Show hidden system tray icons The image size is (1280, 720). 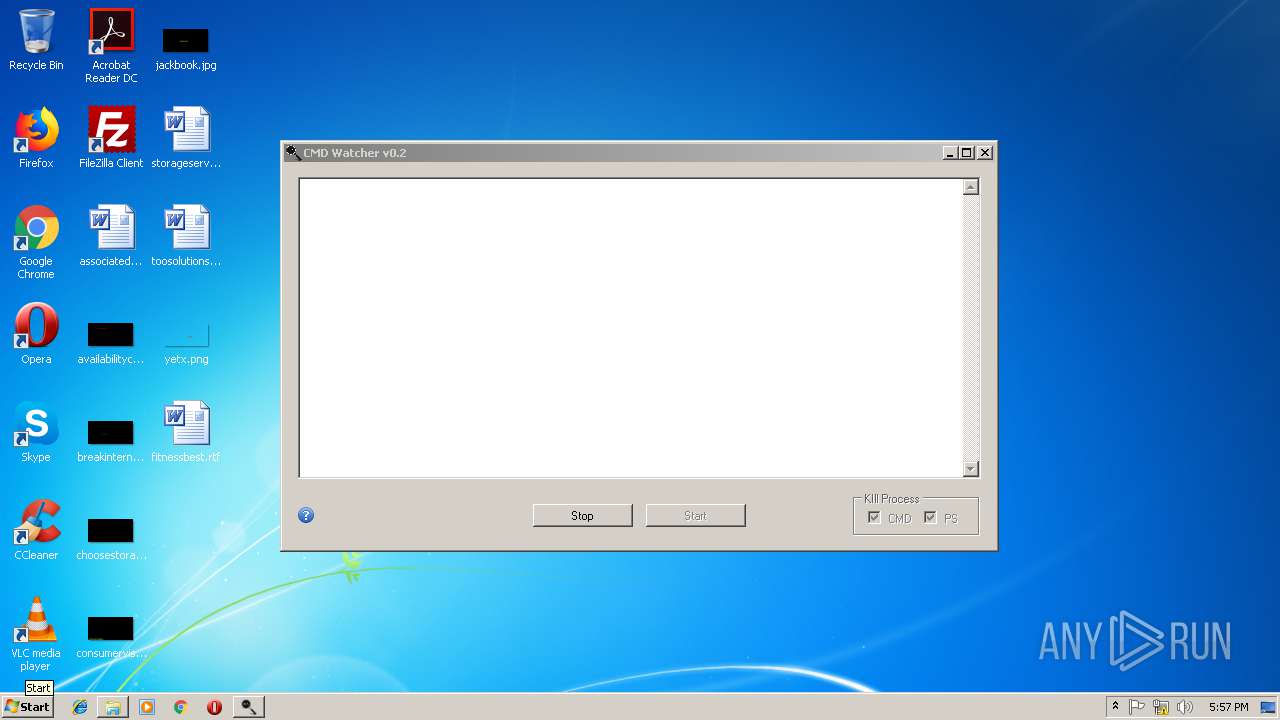[1115, 707]
